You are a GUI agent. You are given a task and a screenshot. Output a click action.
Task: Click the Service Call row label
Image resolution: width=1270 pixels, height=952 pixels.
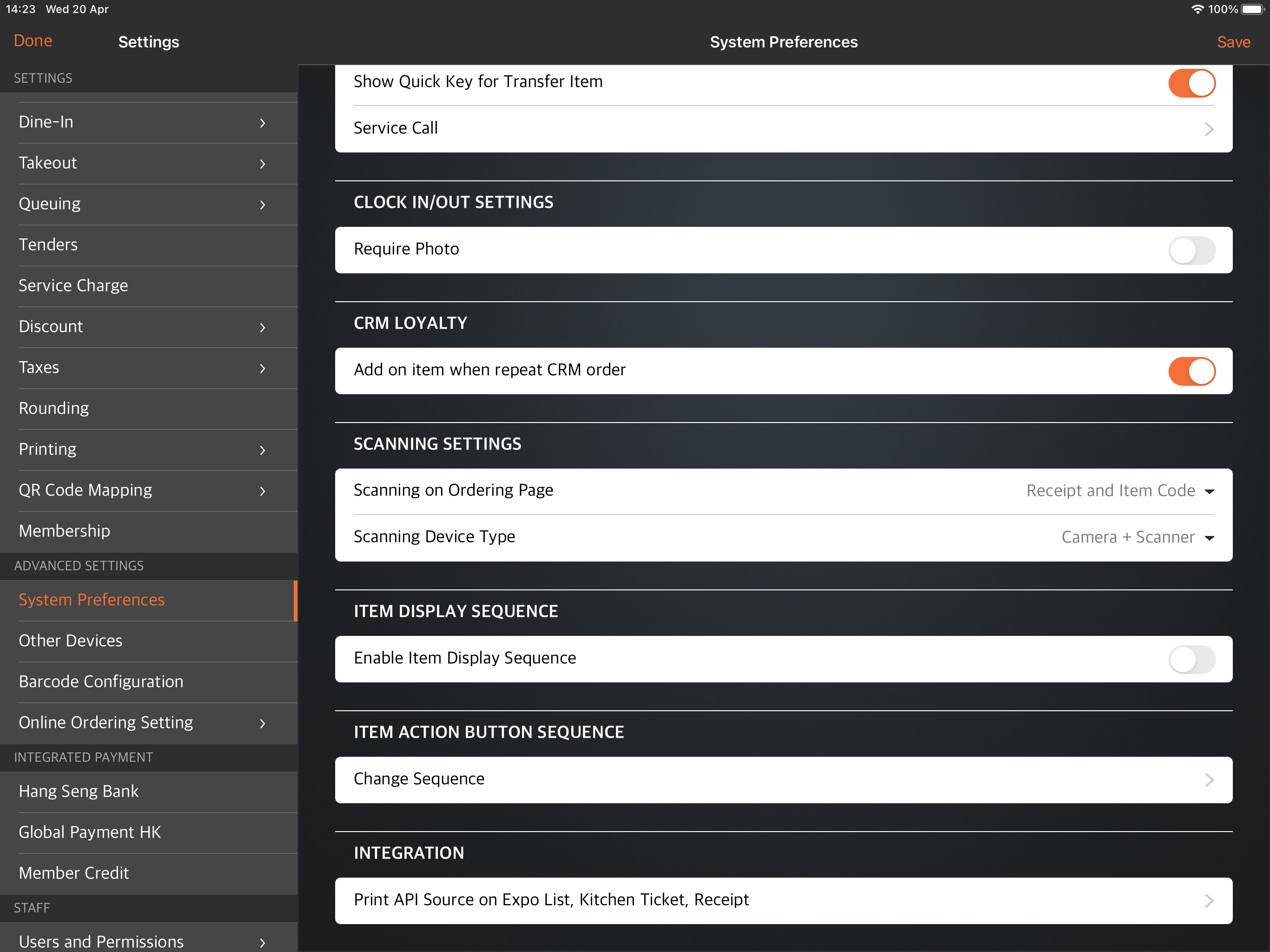(x=396, y=128)
